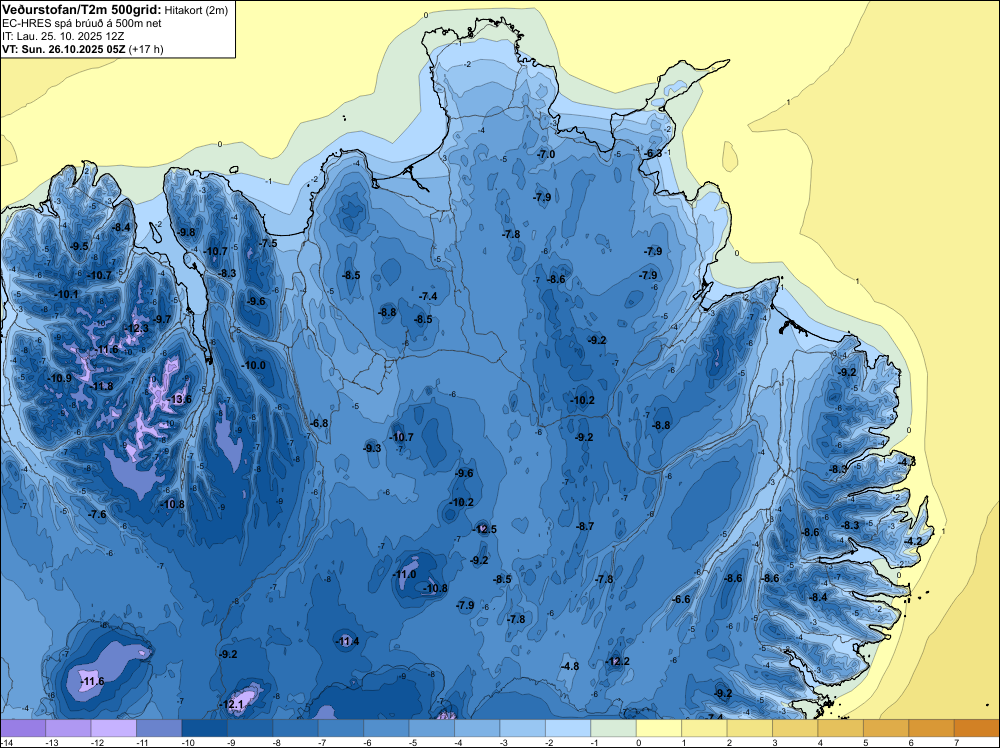Click the -12.1 temperature label
1000x748 pixels.
[x=231, y=705]
